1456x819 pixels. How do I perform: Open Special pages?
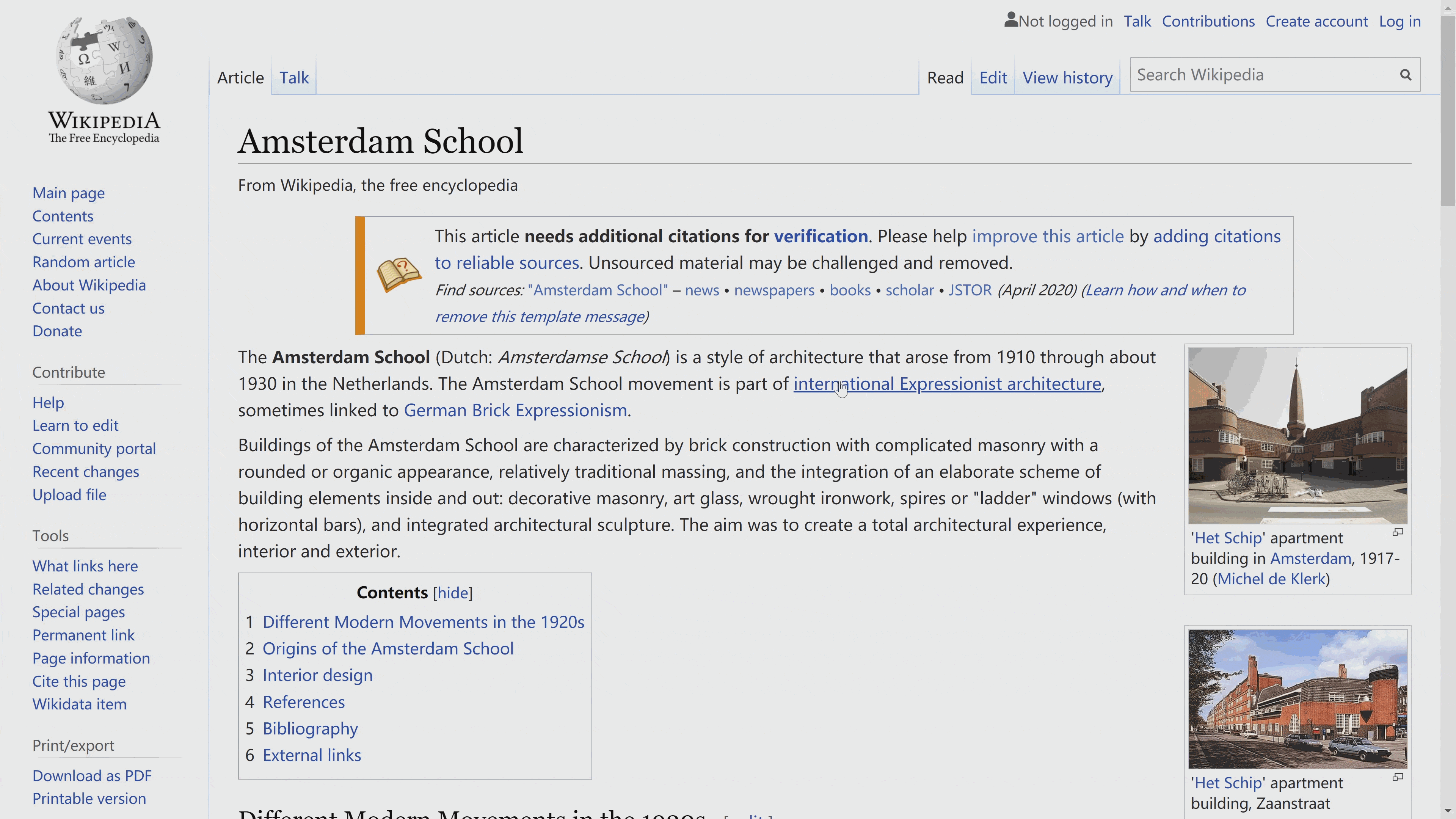(x=78, y=612)
